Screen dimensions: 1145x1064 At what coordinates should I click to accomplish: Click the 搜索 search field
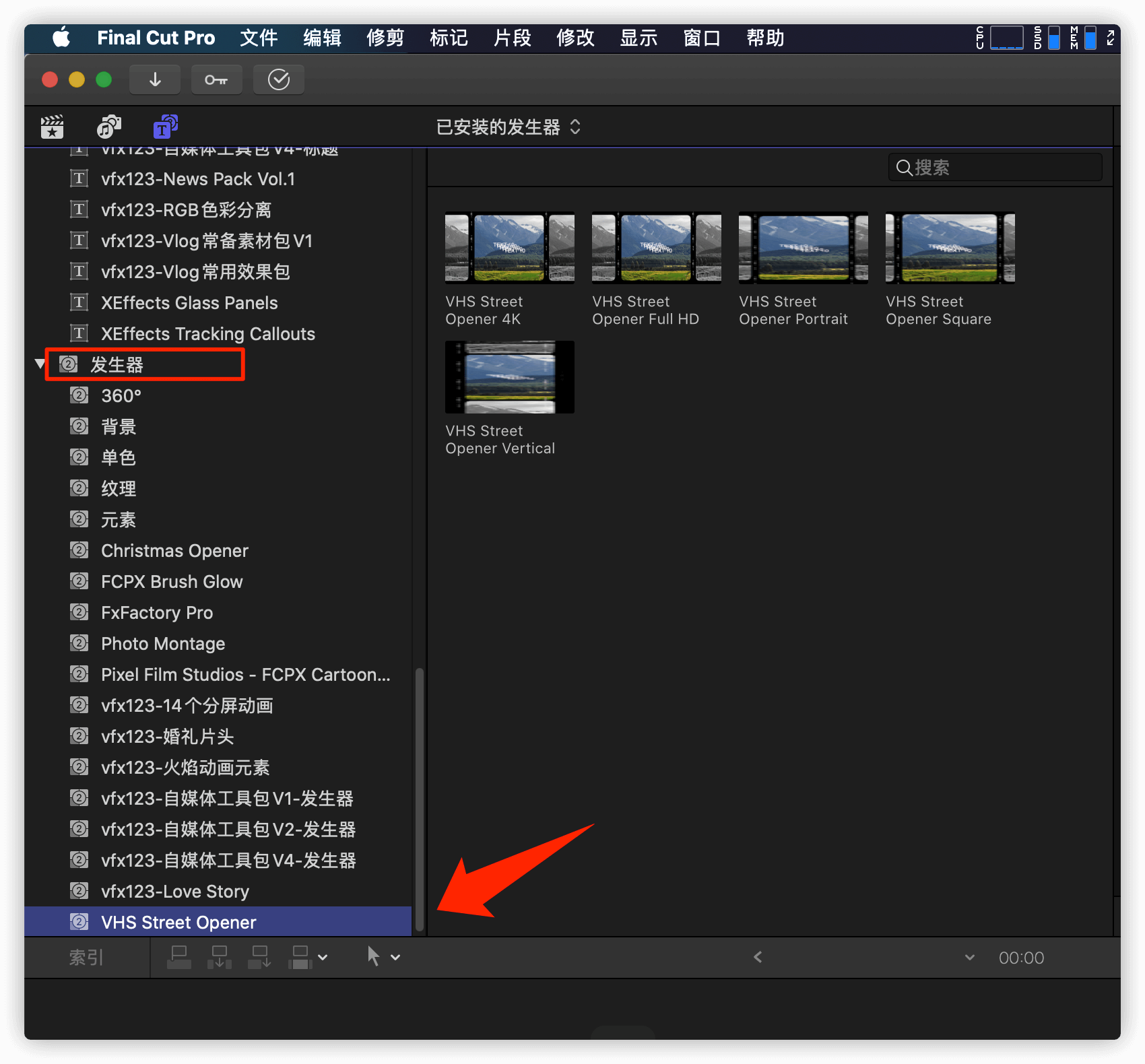click(x=995, y=168)
